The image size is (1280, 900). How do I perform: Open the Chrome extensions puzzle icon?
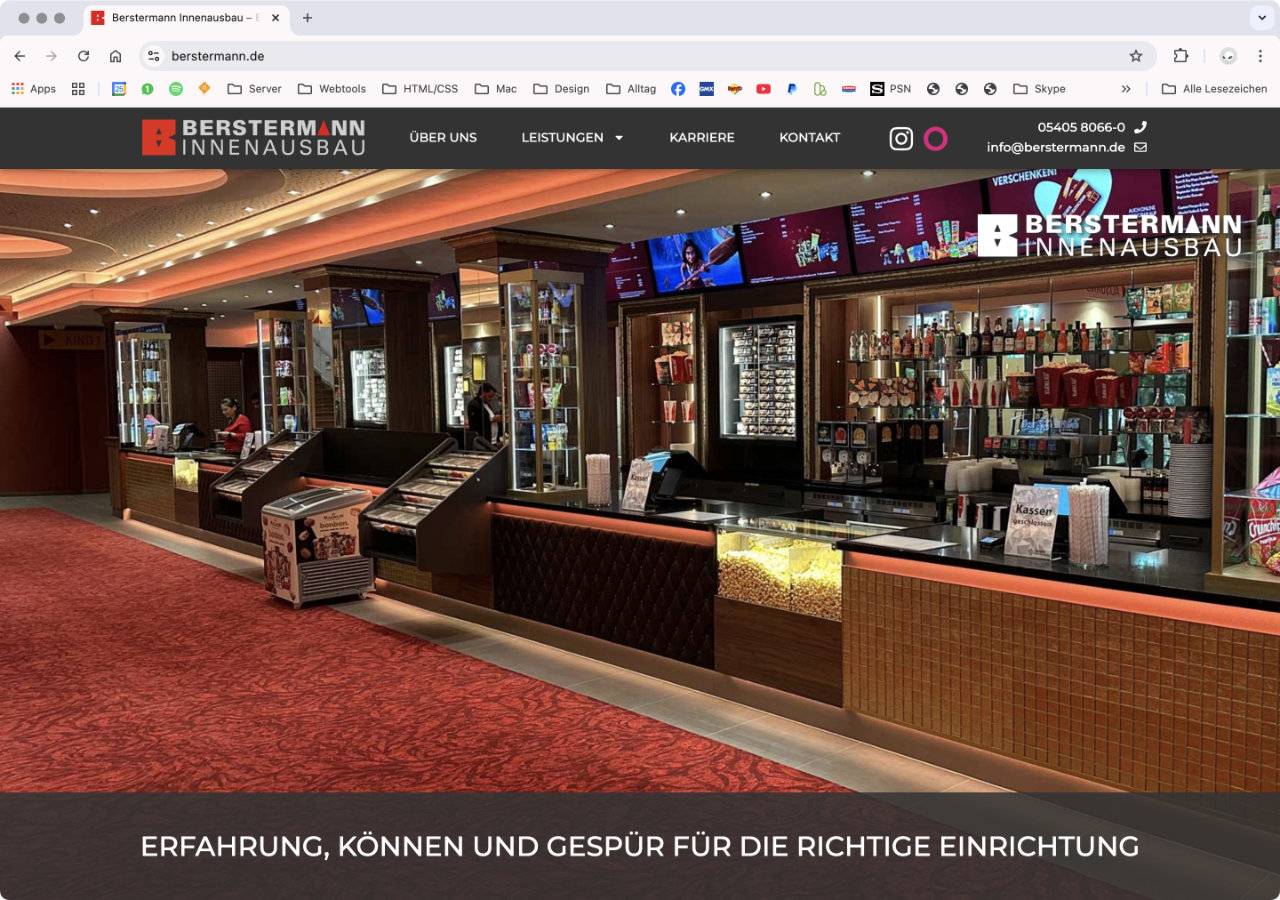[x=1181, y=56]
